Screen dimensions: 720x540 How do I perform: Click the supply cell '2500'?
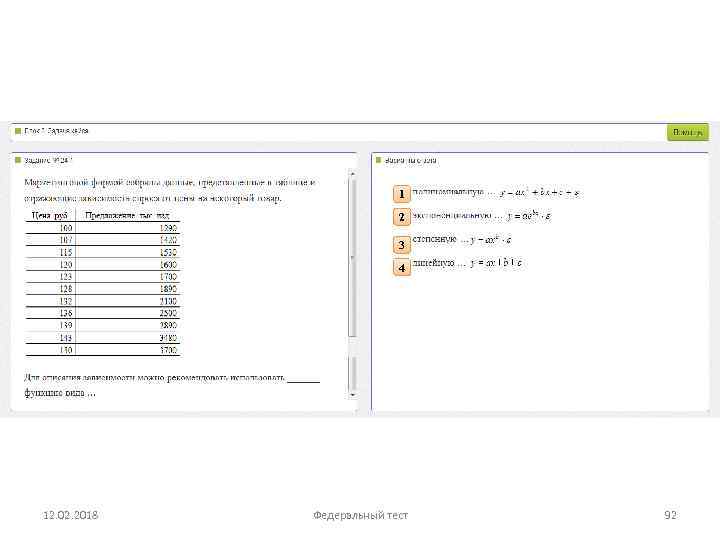click(x=168, y=313)
